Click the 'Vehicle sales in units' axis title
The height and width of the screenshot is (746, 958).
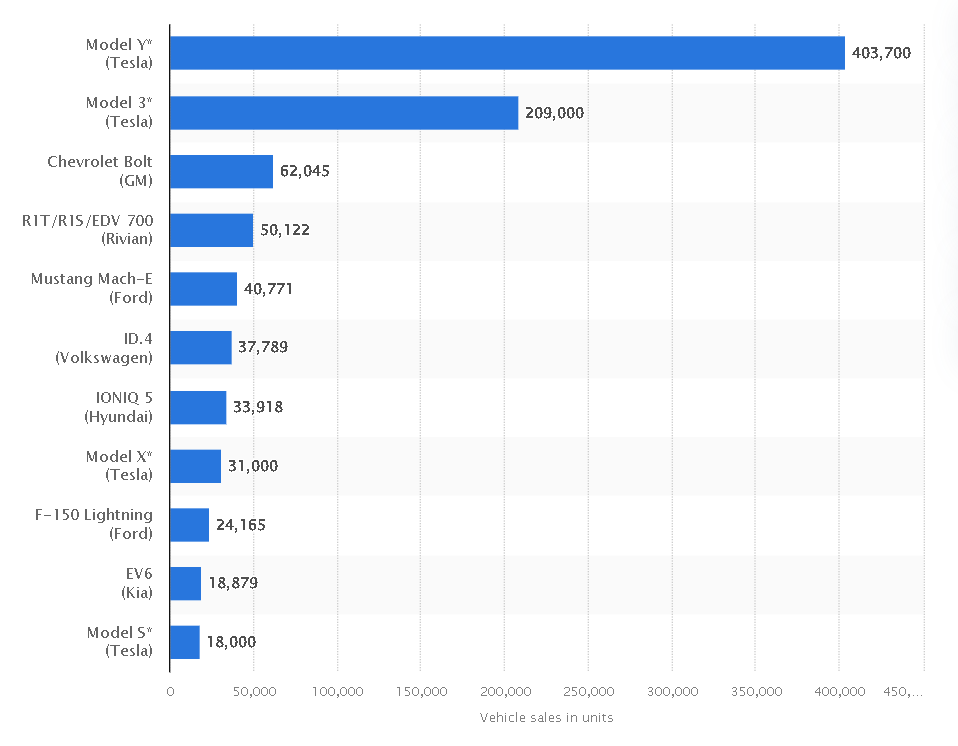(546, 717)
